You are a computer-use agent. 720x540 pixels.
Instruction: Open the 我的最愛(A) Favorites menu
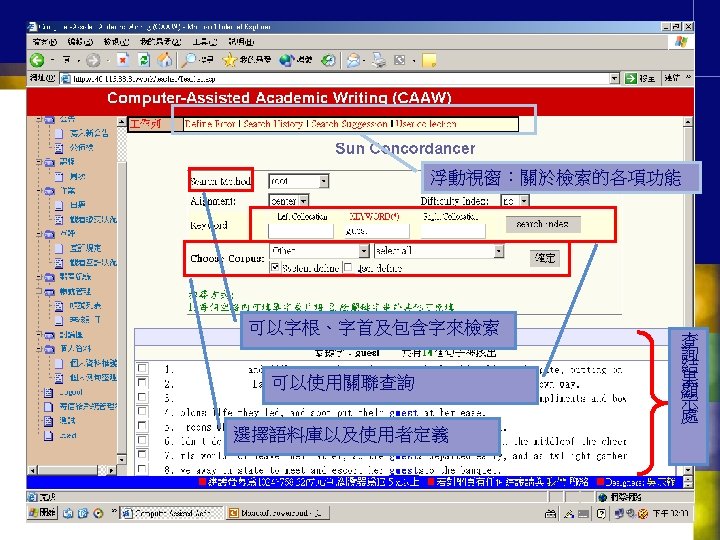(161, 42)
